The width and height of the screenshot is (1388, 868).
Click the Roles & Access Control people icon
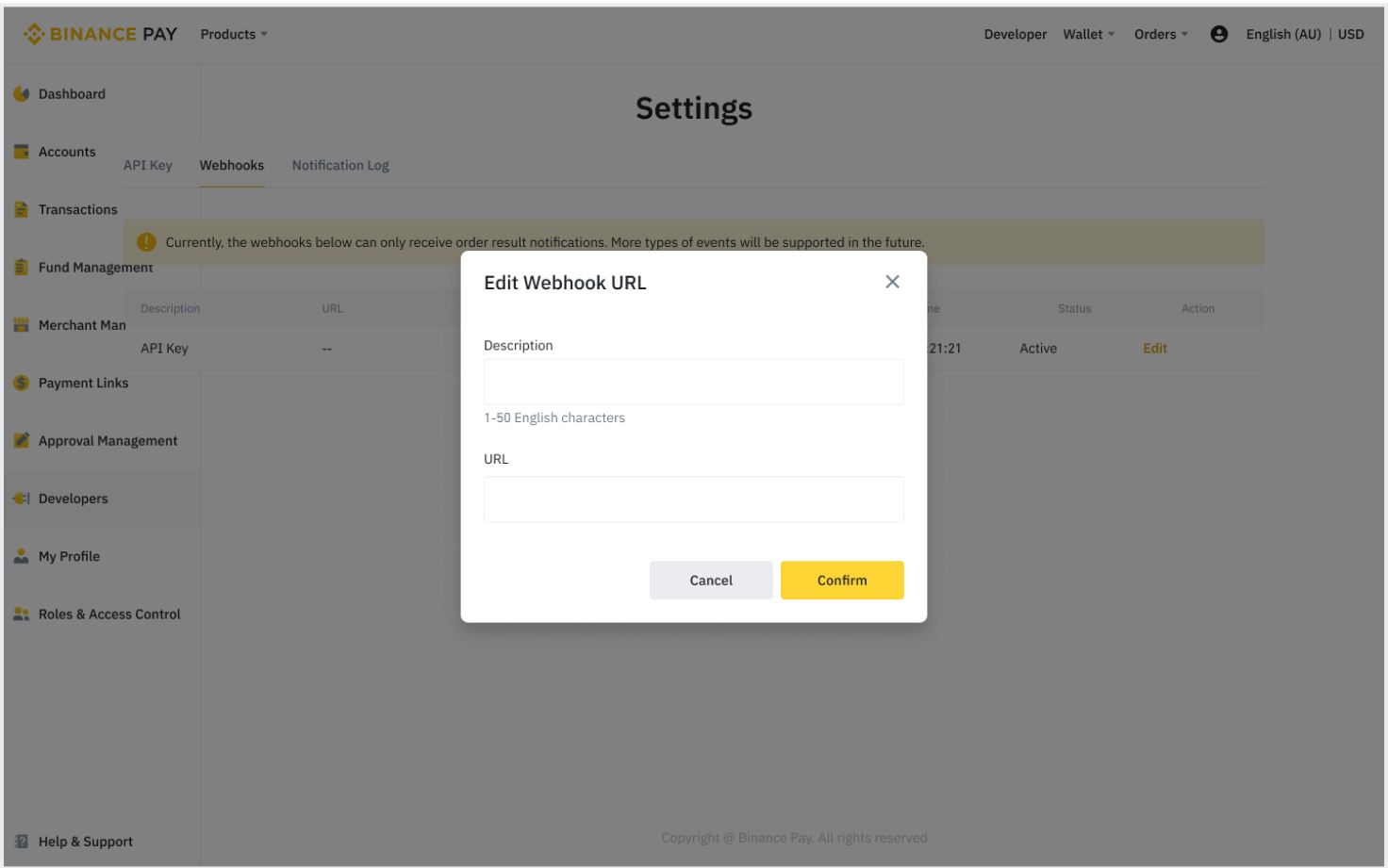(x=21, y=614)
